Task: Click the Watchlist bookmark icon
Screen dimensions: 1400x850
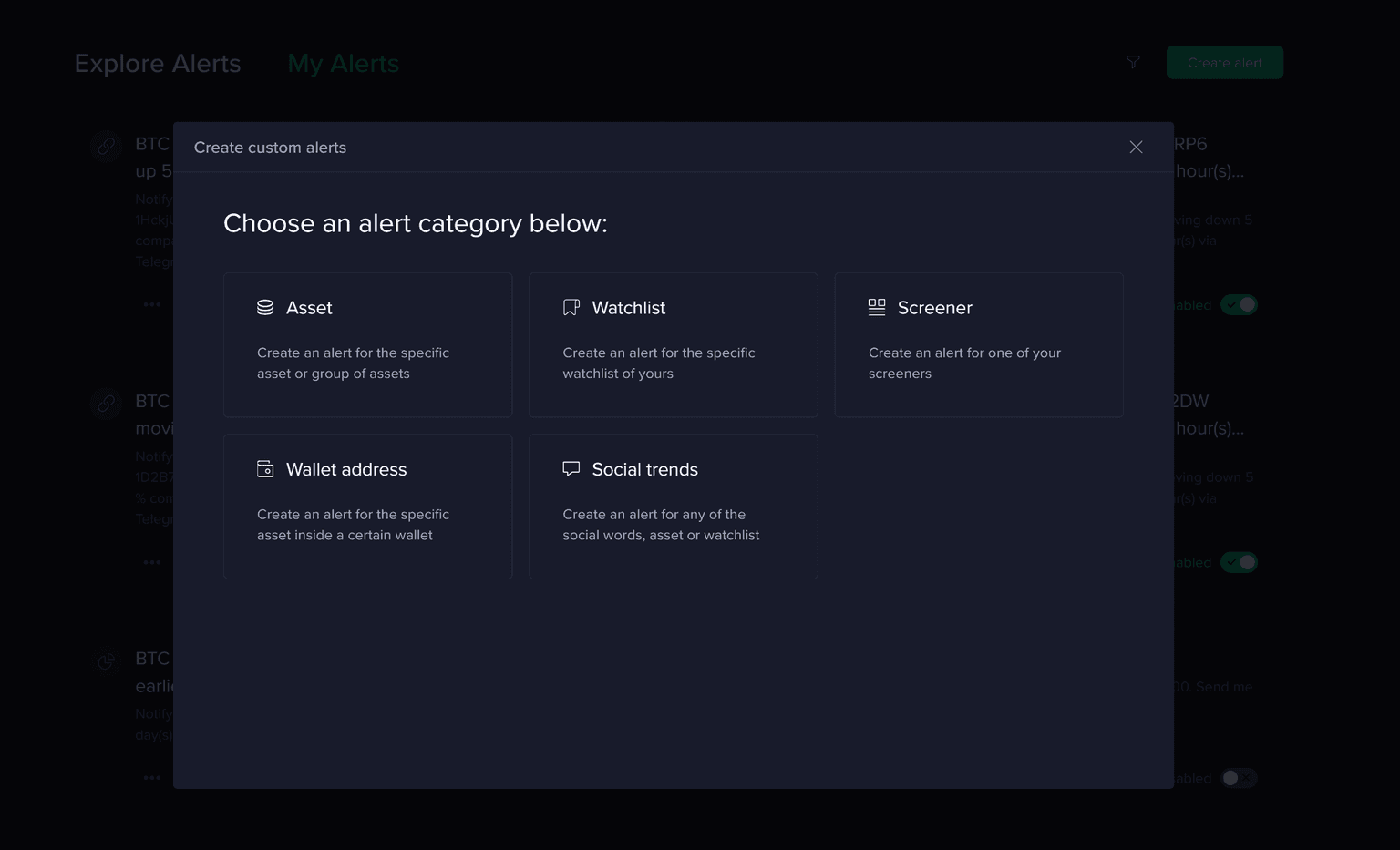Action: coord(571,308)
